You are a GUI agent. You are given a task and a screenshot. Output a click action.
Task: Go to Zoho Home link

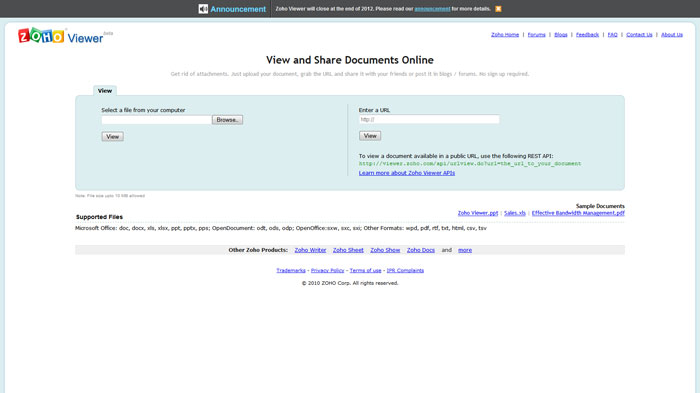click(x=505, y=34)
